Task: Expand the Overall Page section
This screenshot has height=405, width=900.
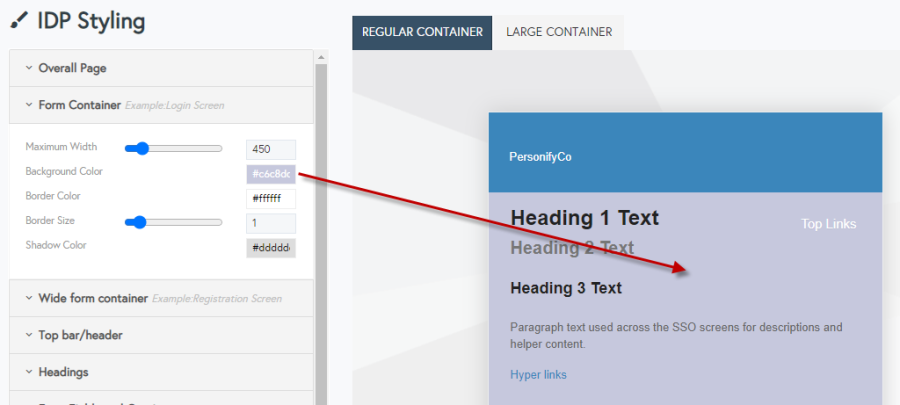Action: [161, 68]
